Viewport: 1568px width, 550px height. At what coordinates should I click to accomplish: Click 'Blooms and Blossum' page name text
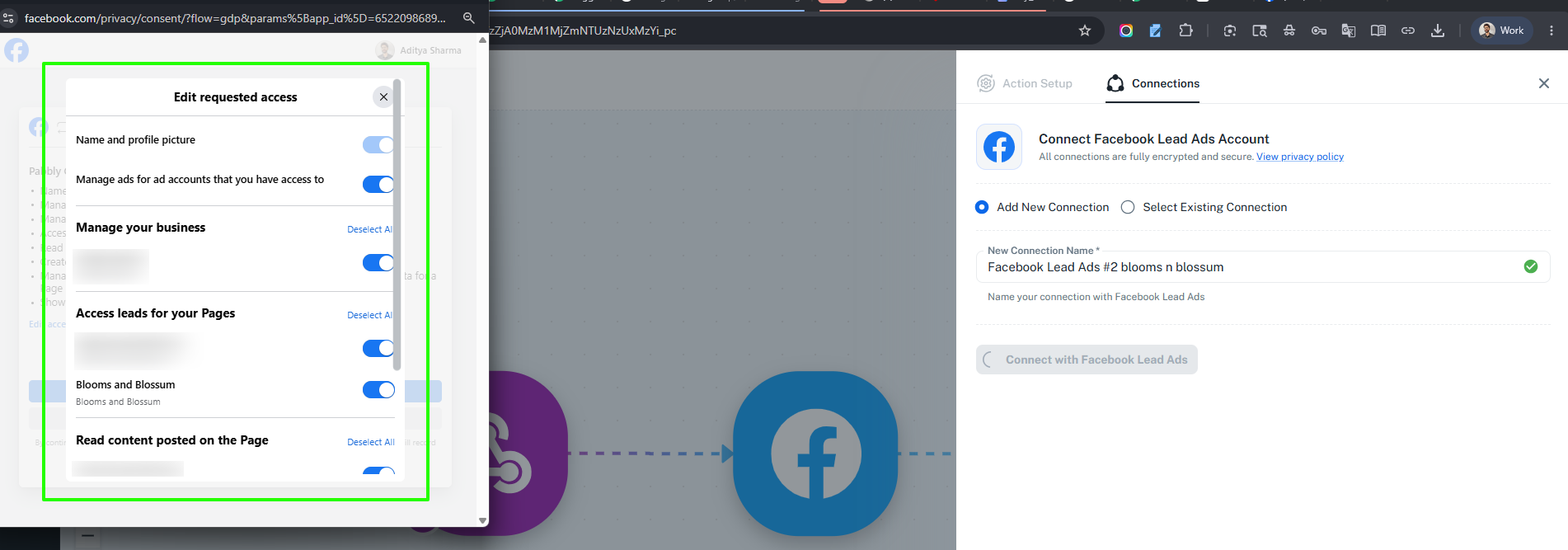click(x=125, y=385)
